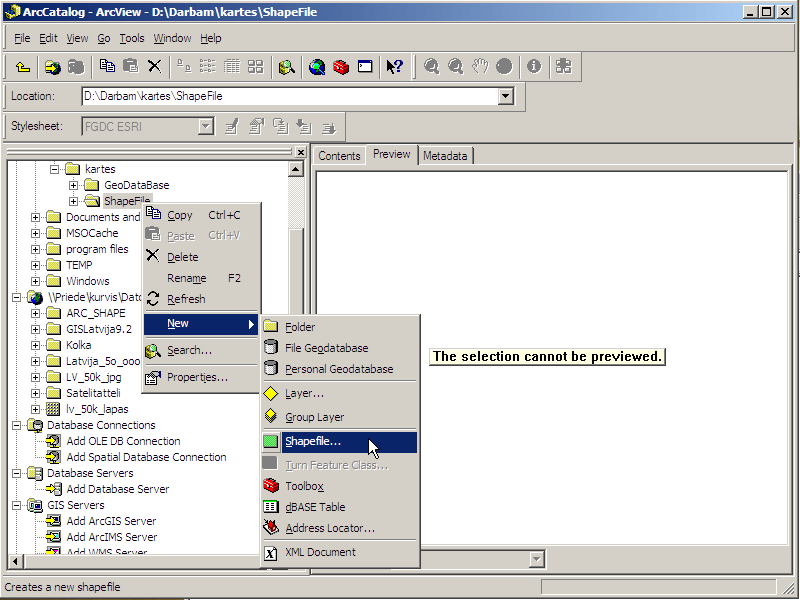Click Add ArcIMS Server
The height and width of the screenshot is (600, 800).
coord(112,537)
